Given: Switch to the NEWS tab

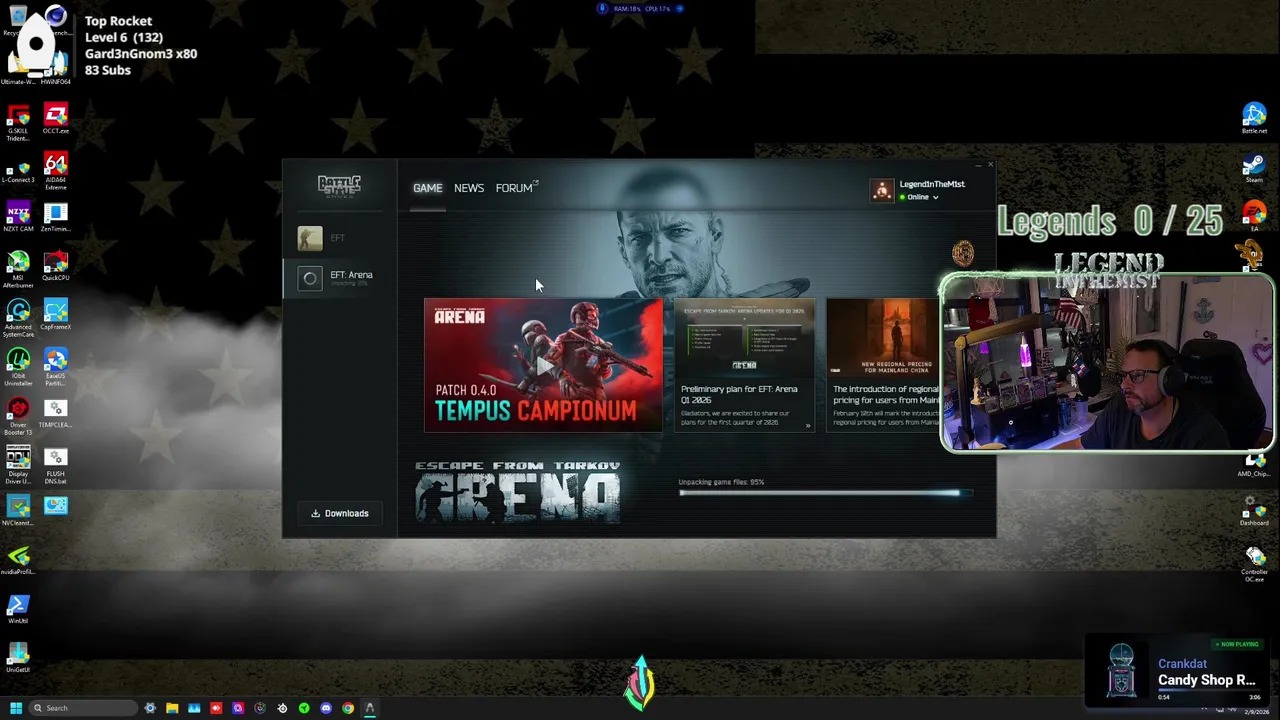Looking at the screenshot, I should (469, 188).
